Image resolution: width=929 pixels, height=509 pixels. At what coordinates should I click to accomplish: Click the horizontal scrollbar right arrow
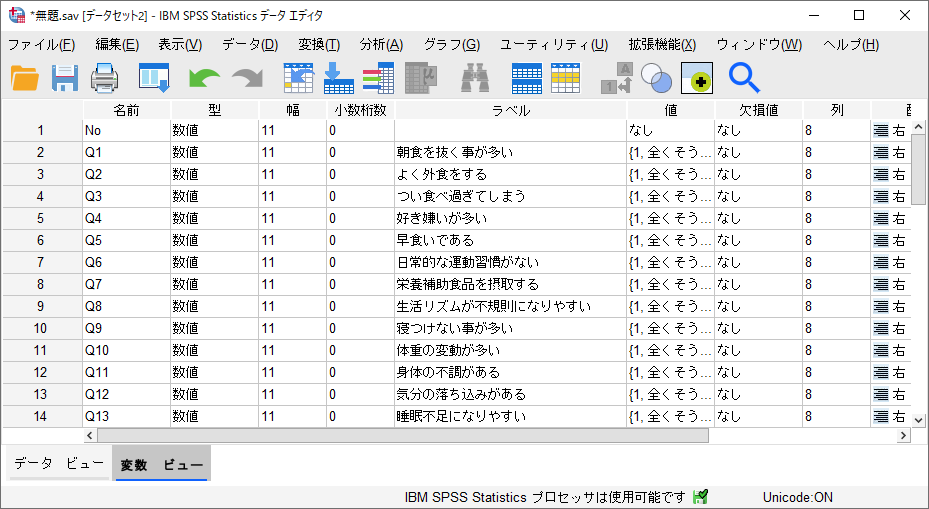coord(904,436)
